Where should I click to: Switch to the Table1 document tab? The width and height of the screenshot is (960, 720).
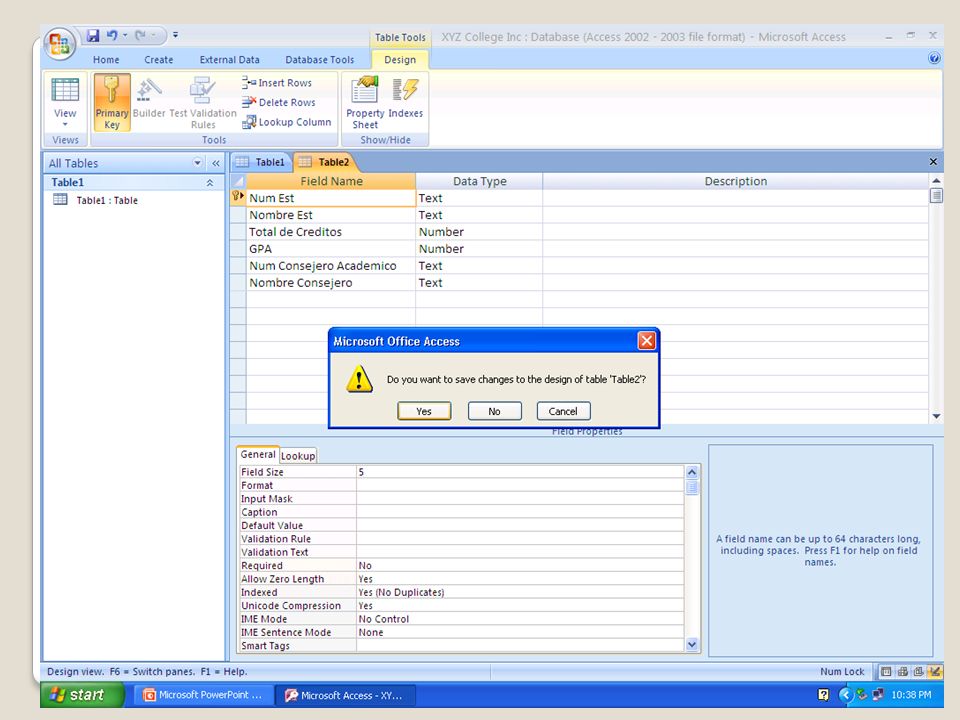(x=261, y=162)
